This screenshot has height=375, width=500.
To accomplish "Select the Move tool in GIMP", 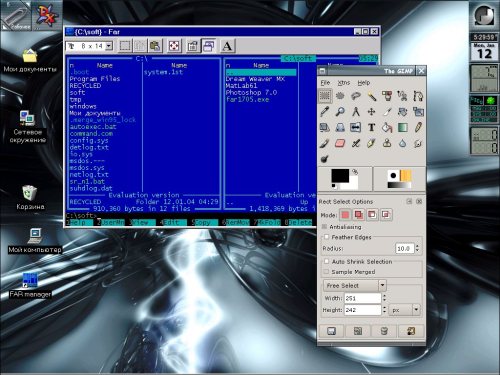I will (371, 112).
